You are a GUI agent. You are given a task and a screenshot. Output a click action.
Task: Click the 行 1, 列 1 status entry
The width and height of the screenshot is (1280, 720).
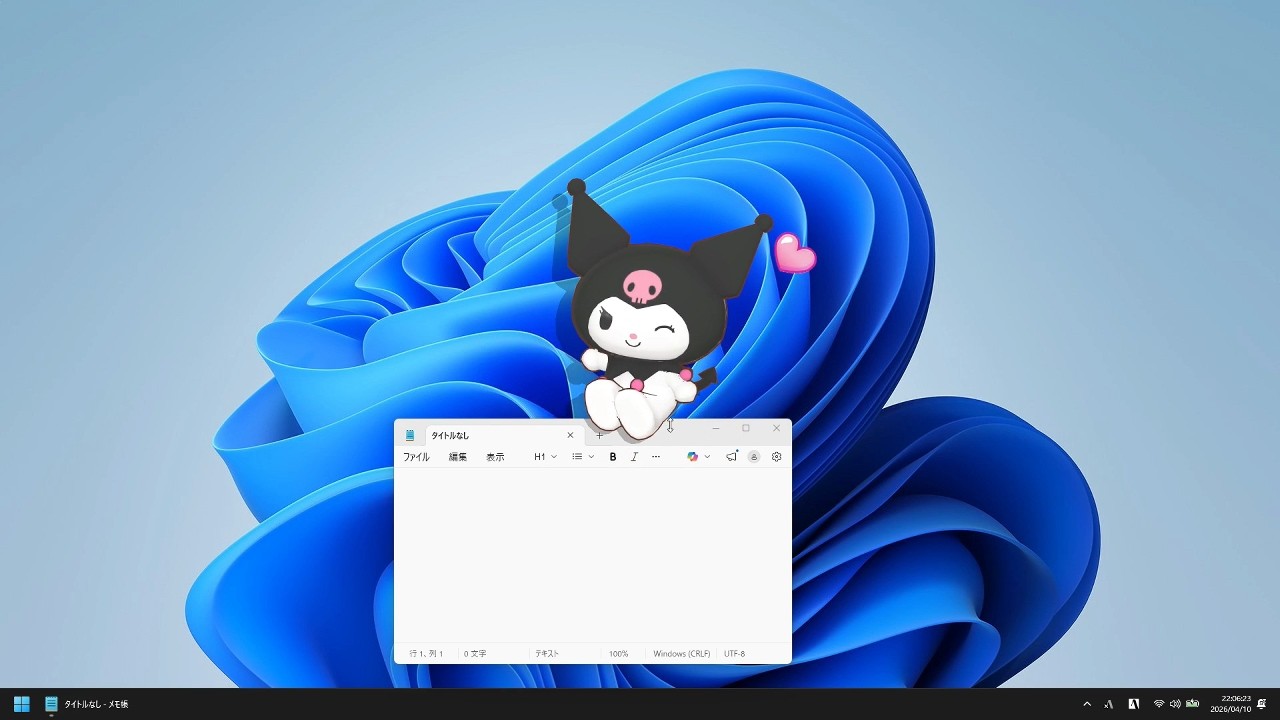click(426, 654)
